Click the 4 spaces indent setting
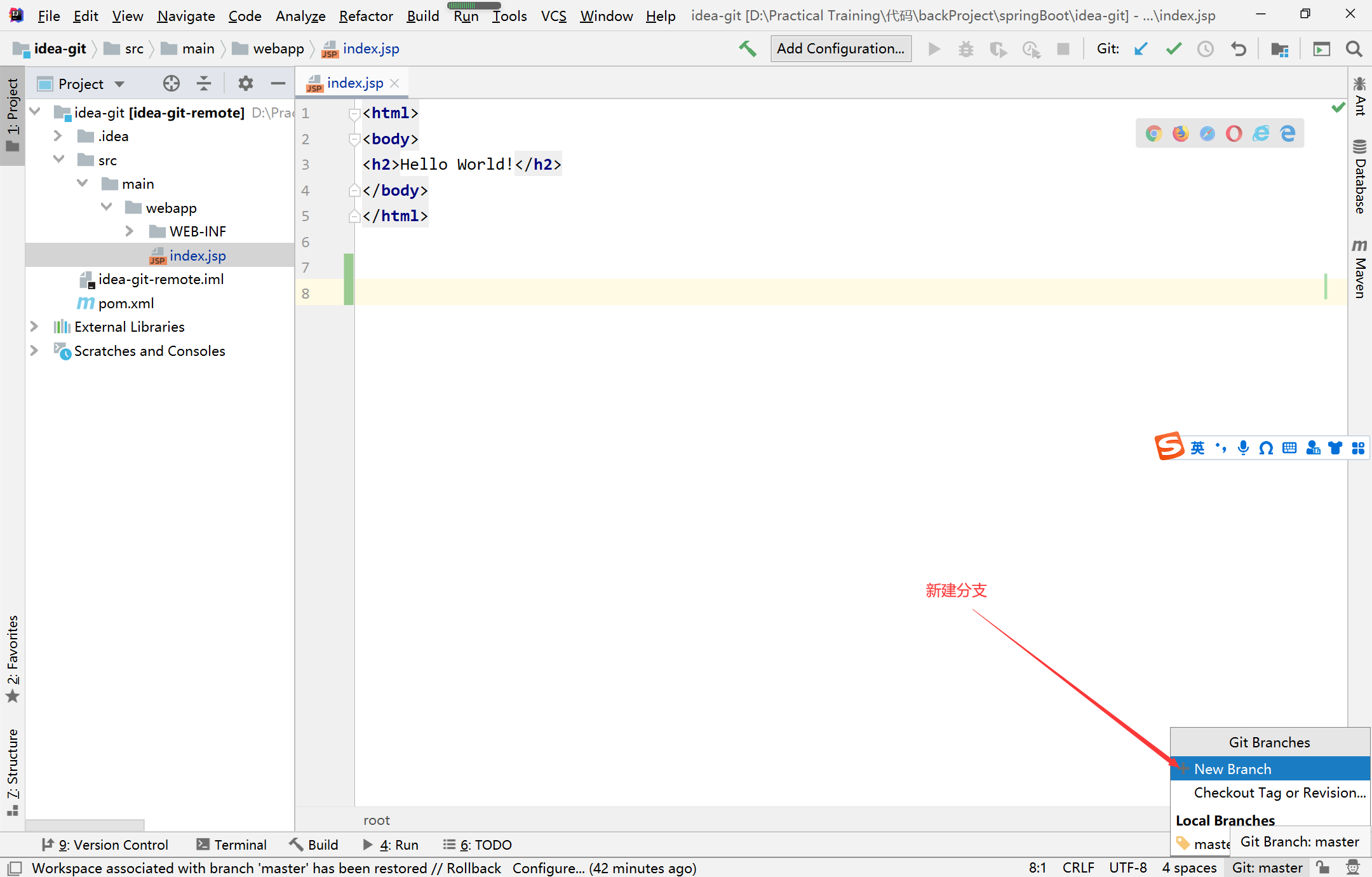This screenshot has height=877, width=1372. coord(1189,867)
